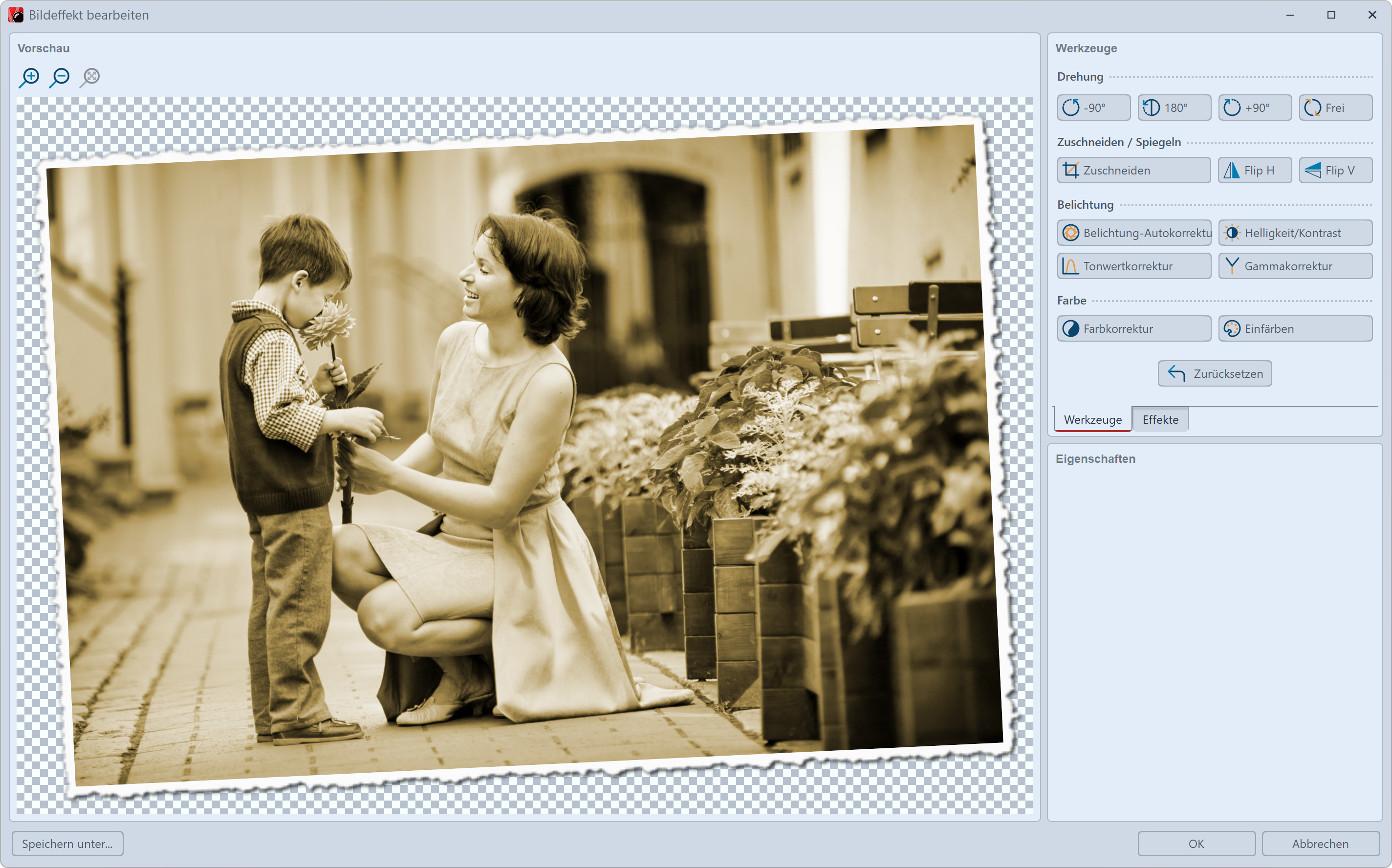The image size is (1392, 868).
Task: Open the Zuschneiden crop tool
Action: click(x=1134, y=171)
